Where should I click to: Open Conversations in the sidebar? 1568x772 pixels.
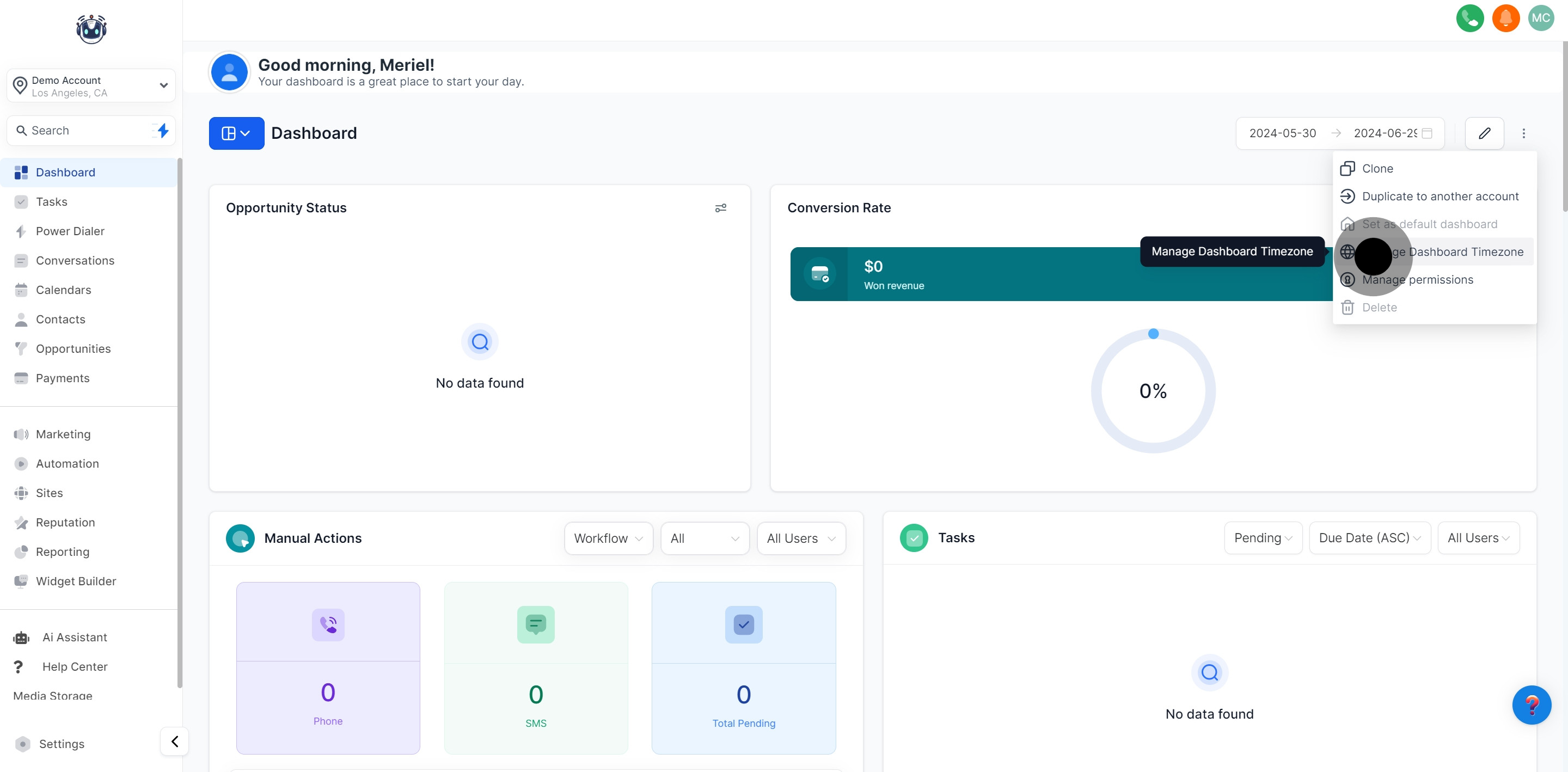[75, 261]
